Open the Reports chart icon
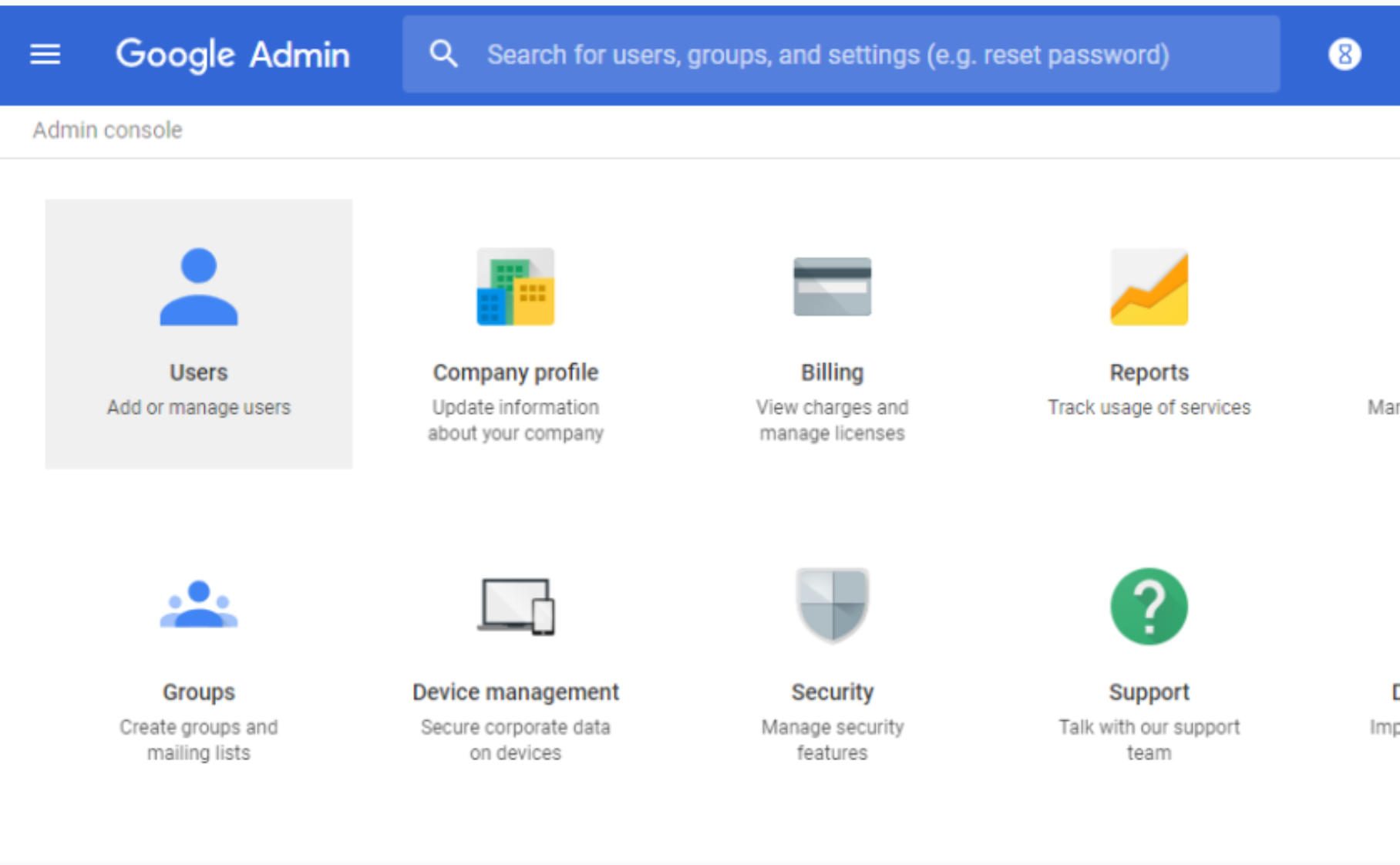The image size is (1400, 865). (1149, 287)
